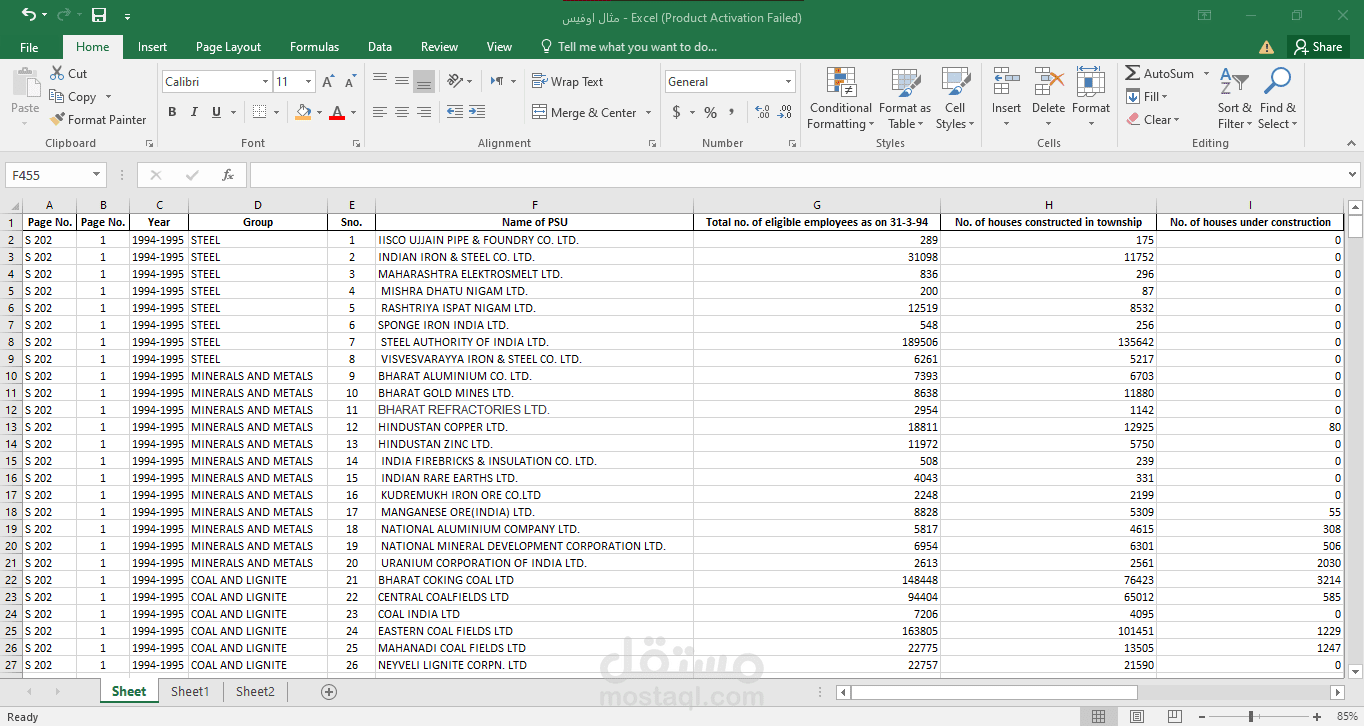Click into the formula bar input
This screenshot has width=1364, height=726.
[x=797, y=175]
